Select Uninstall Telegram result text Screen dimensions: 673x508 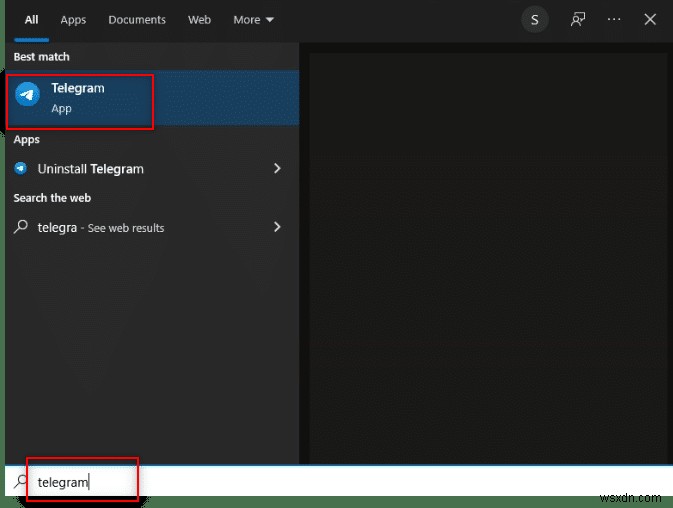(x=91, y=169)
